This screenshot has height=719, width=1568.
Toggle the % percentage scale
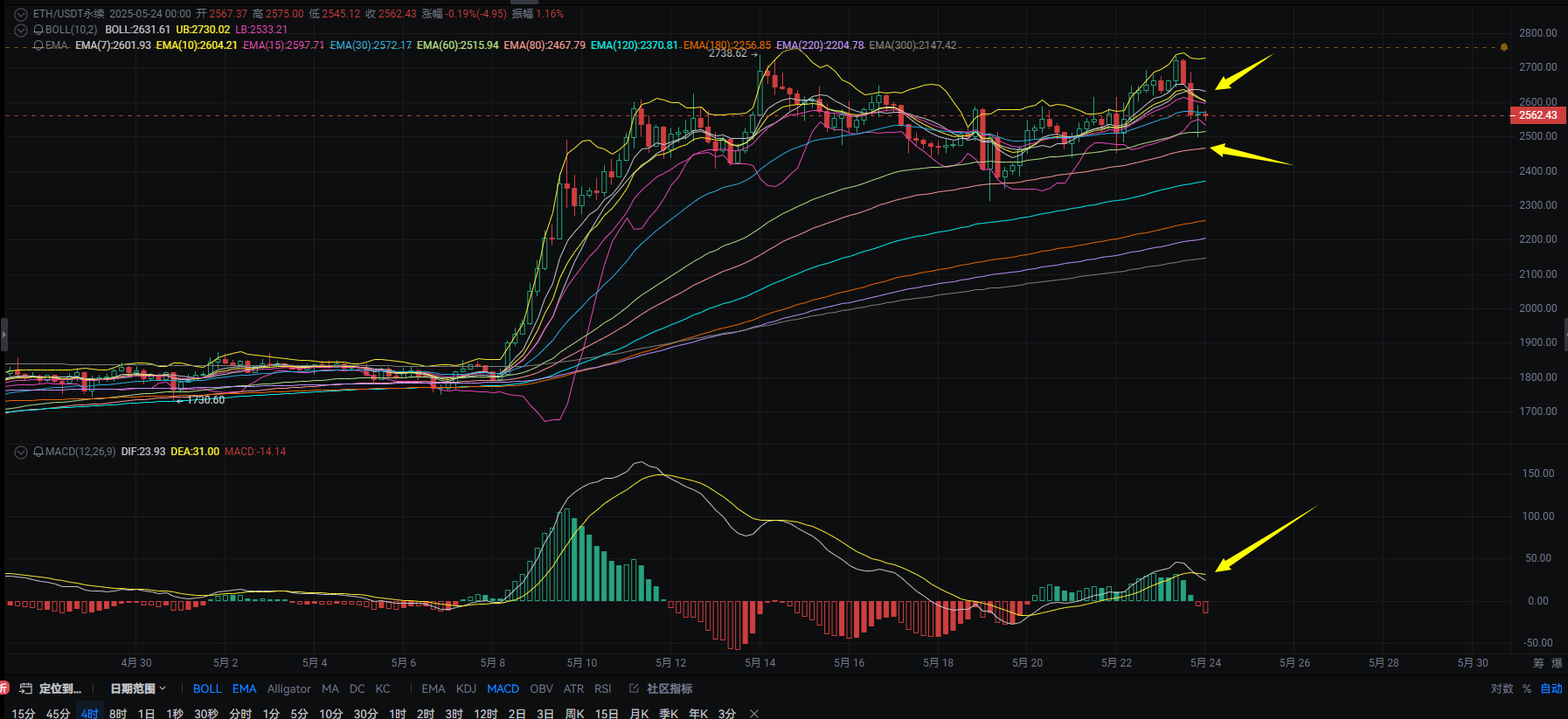pyautogui.click(x=1527, y=688)
